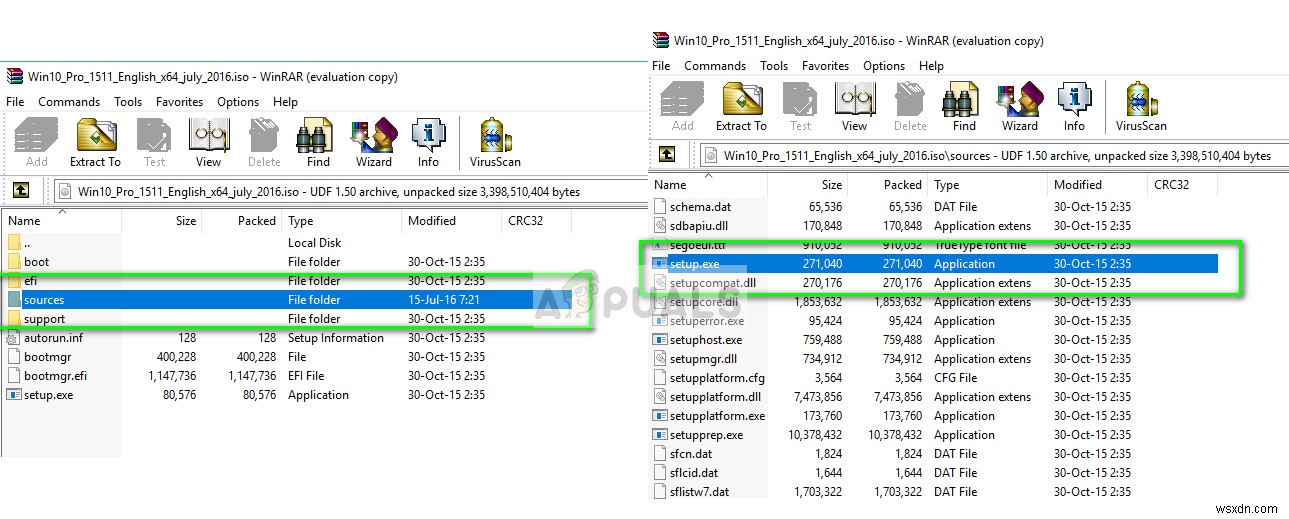Open Tools menu in right window
This screenshot has width=1289, height=519.
tap(774, 66)
